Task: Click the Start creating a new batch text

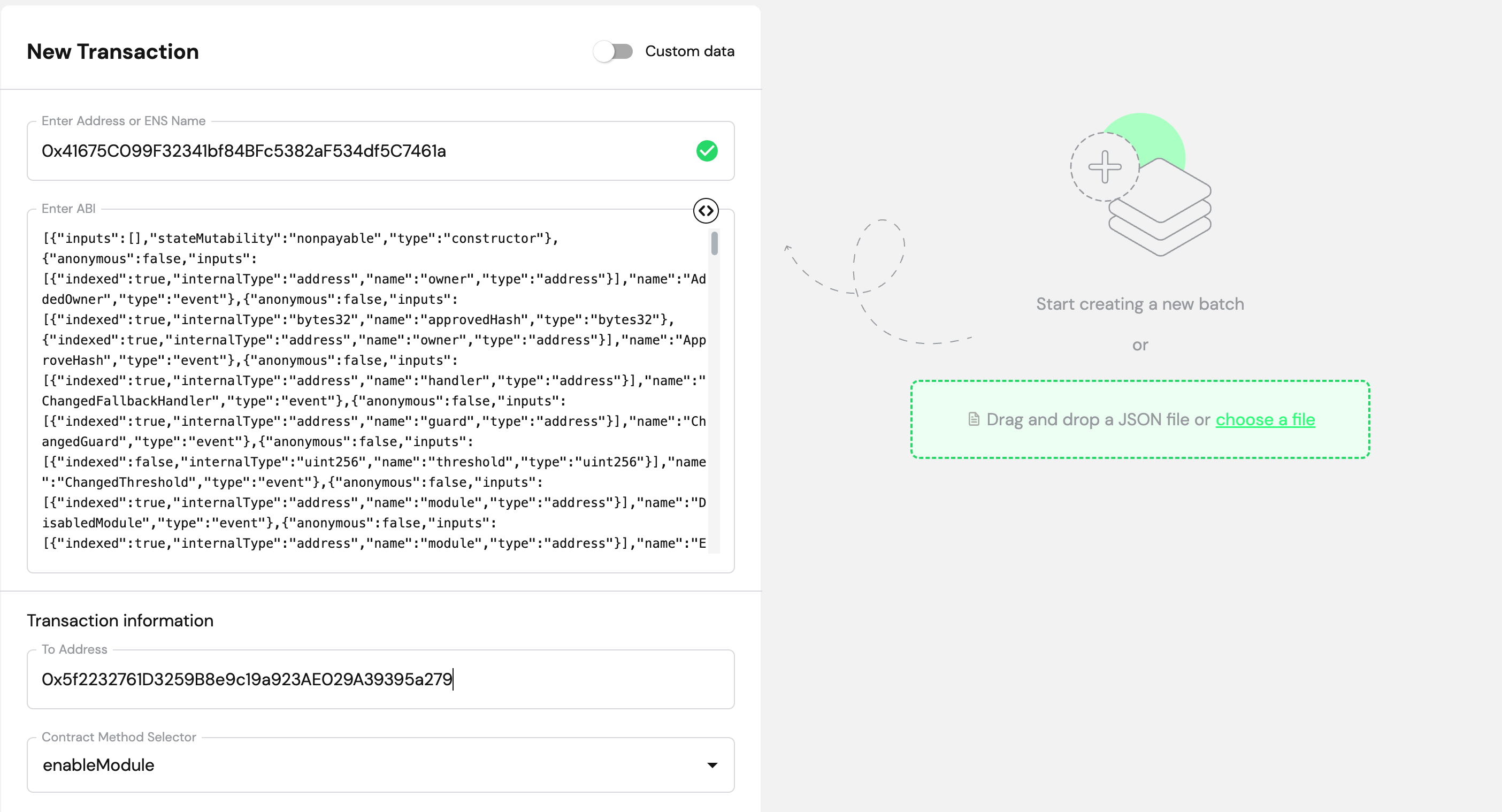Action: pyautogui.click(x=1140, y=304)
